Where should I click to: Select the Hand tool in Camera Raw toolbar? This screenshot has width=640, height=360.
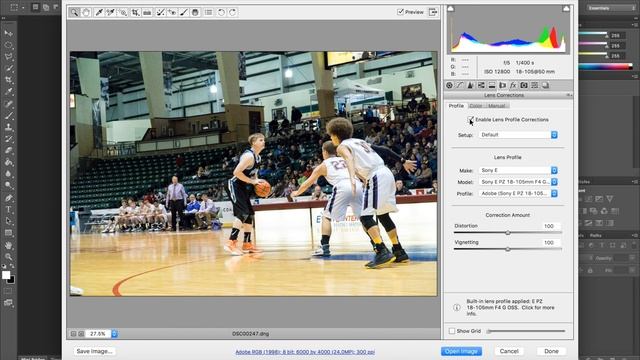click(86, 12)
